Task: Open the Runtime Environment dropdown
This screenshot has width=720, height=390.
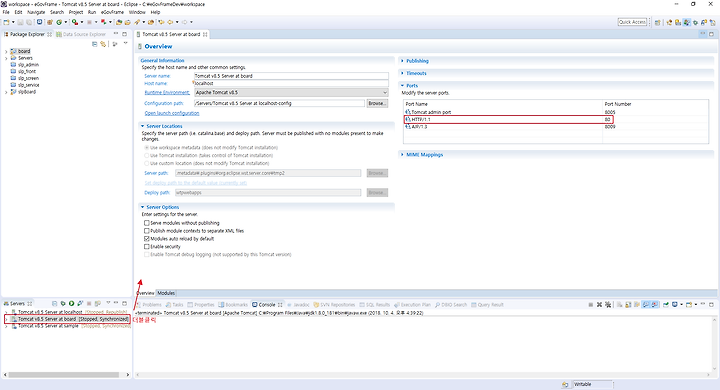Action: point(385,92)
